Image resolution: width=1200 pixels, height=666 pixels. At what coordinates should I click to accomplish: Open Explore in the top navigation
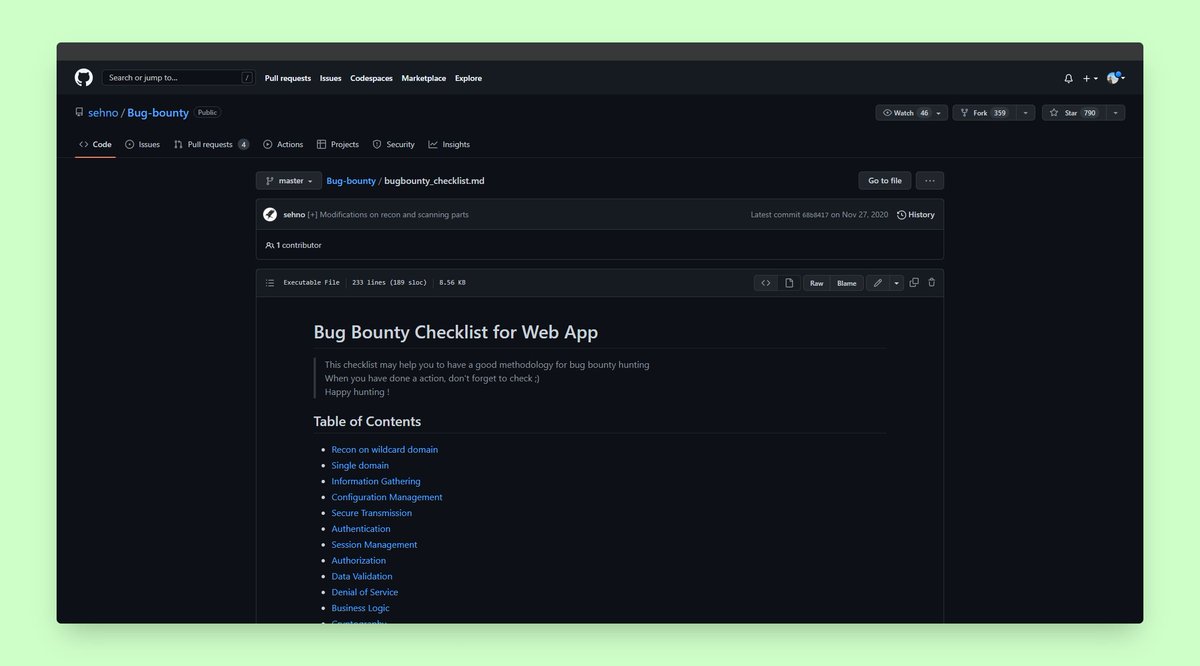[468, 78]
